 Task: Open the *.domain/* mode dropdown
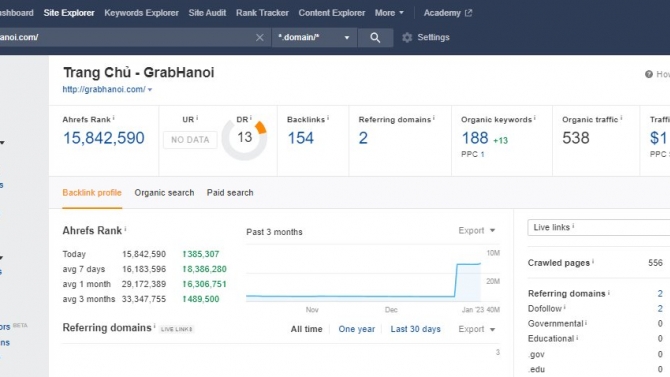[x=314, y=38]
